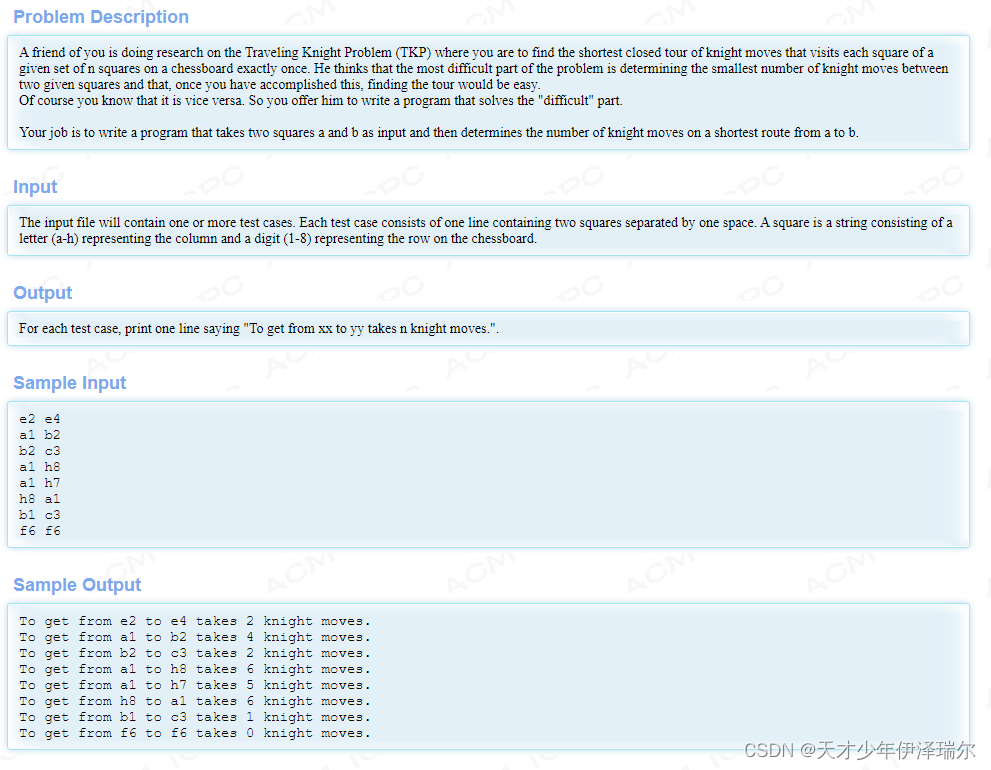This screenshot has width=991, height=770.
Task: Click sample input line 'h8 a1'
Action: 40,499
